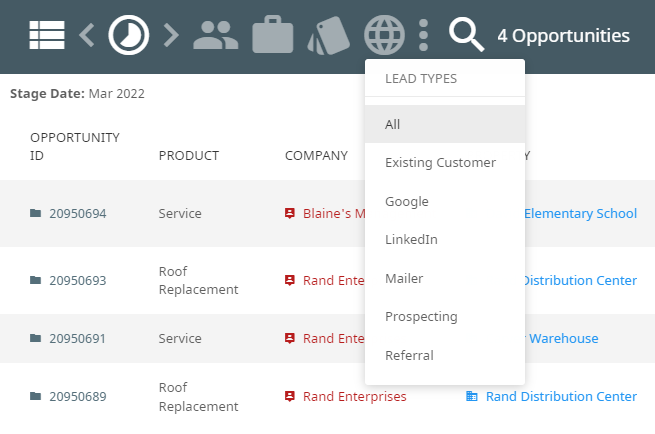
Task: Click Roof Replacement in row 20950693
Action: pyautogui.click(x=198, y=280)
